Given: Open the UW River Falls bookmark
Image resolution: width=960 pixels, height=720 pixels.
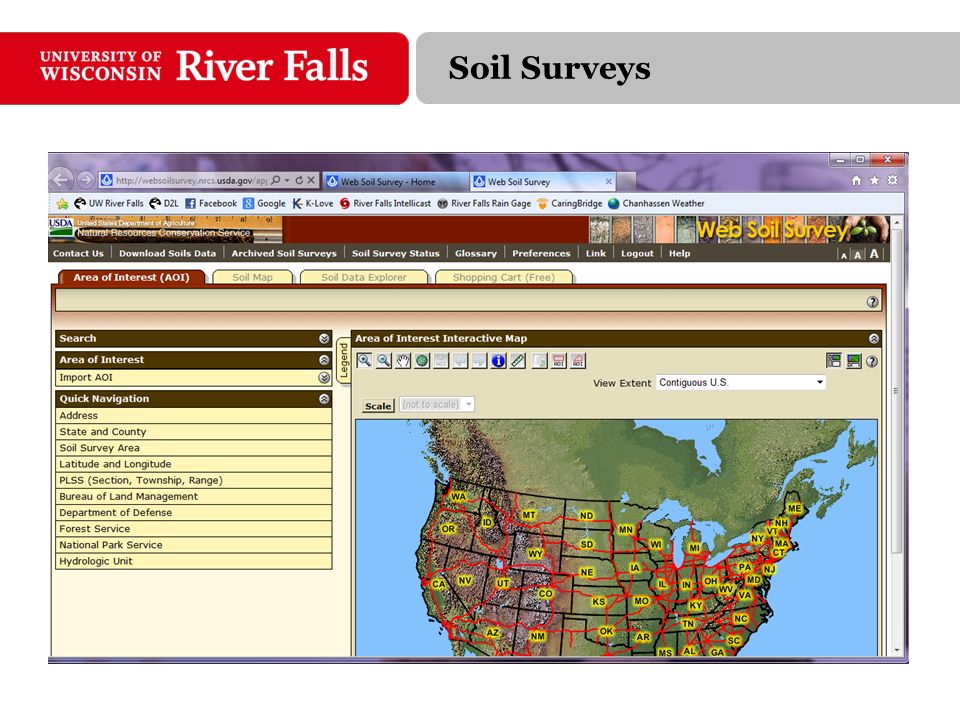Looking at the screenshot, I should [x=109, y=203].
